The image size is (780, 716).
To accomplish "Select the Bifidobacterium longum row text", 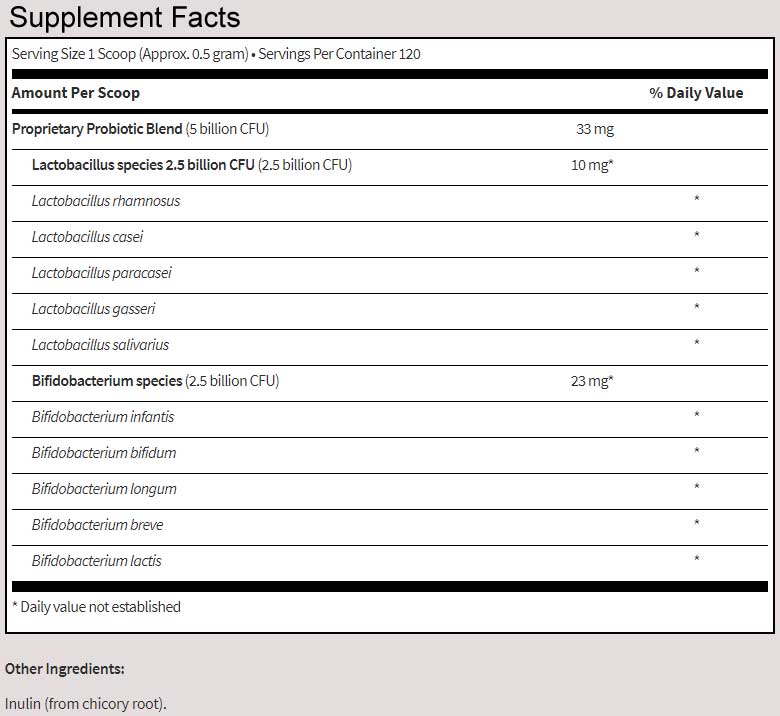I will click(104, 489).
